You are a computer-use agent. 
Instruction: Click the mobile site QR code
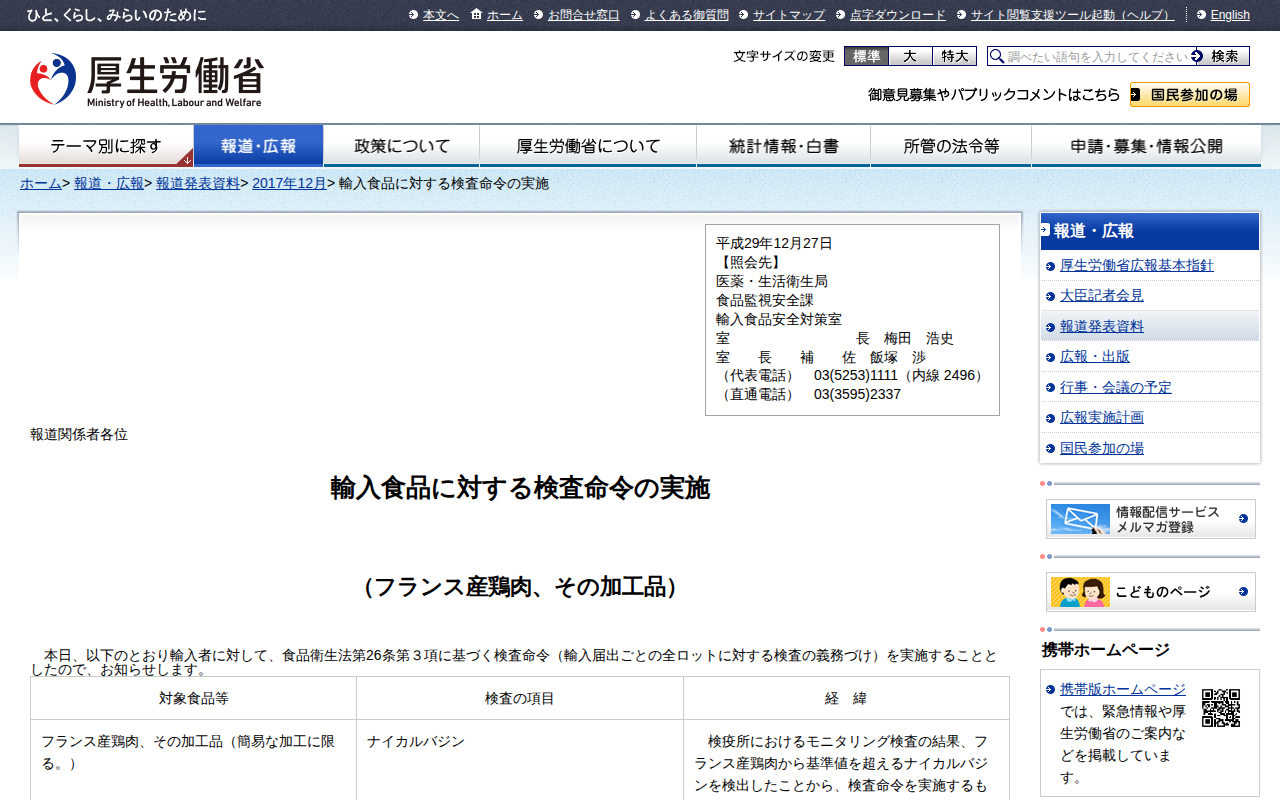pyautogui.click(x=1220, y=708)
